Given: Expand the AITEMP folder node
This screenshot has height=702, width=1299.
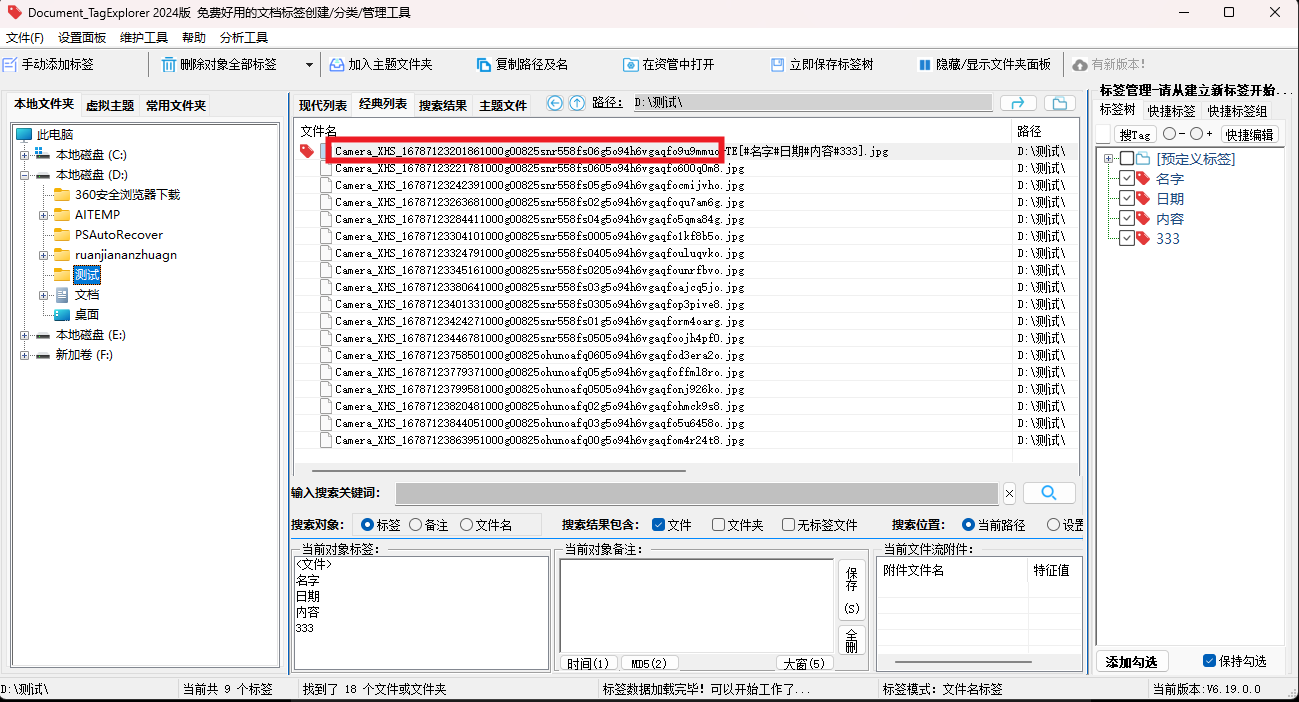Looking at the screenshot, I should [44, 215].
